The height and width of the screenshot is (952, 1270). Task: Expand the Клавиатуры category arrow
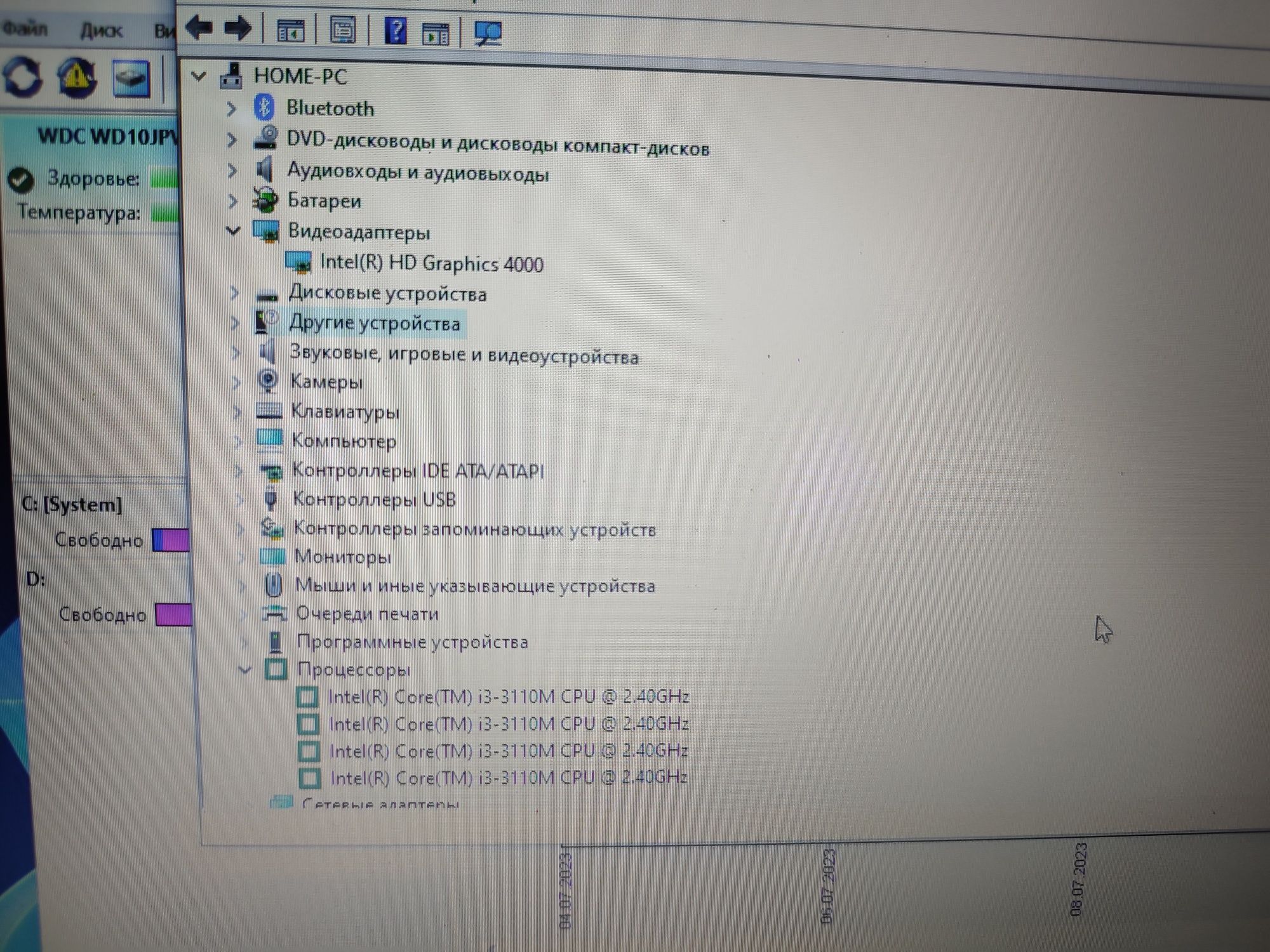point(237,412)
